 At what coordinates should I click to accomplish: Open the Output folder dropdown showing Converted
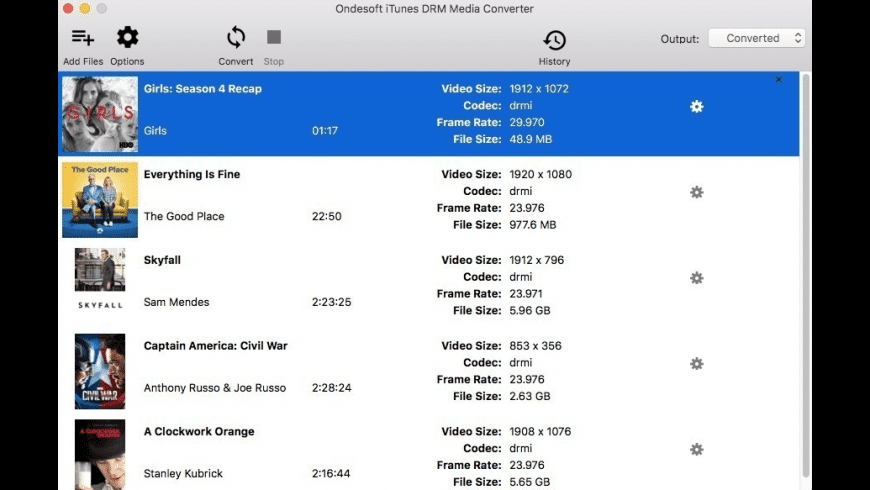coord(757,38)
